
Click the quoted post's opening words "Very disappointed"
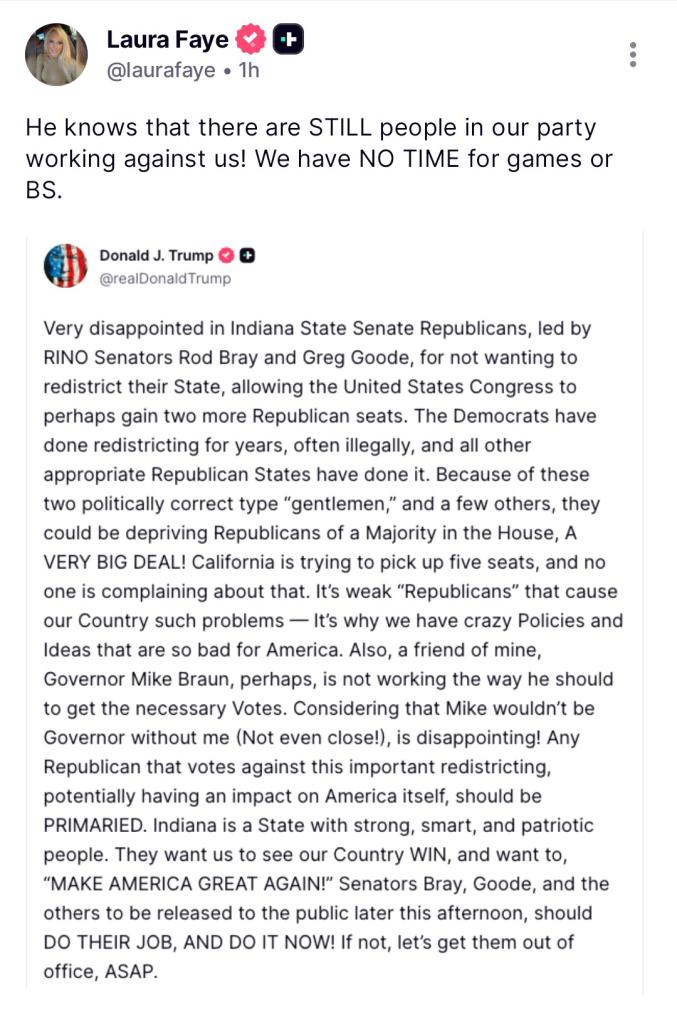[112, 327]
